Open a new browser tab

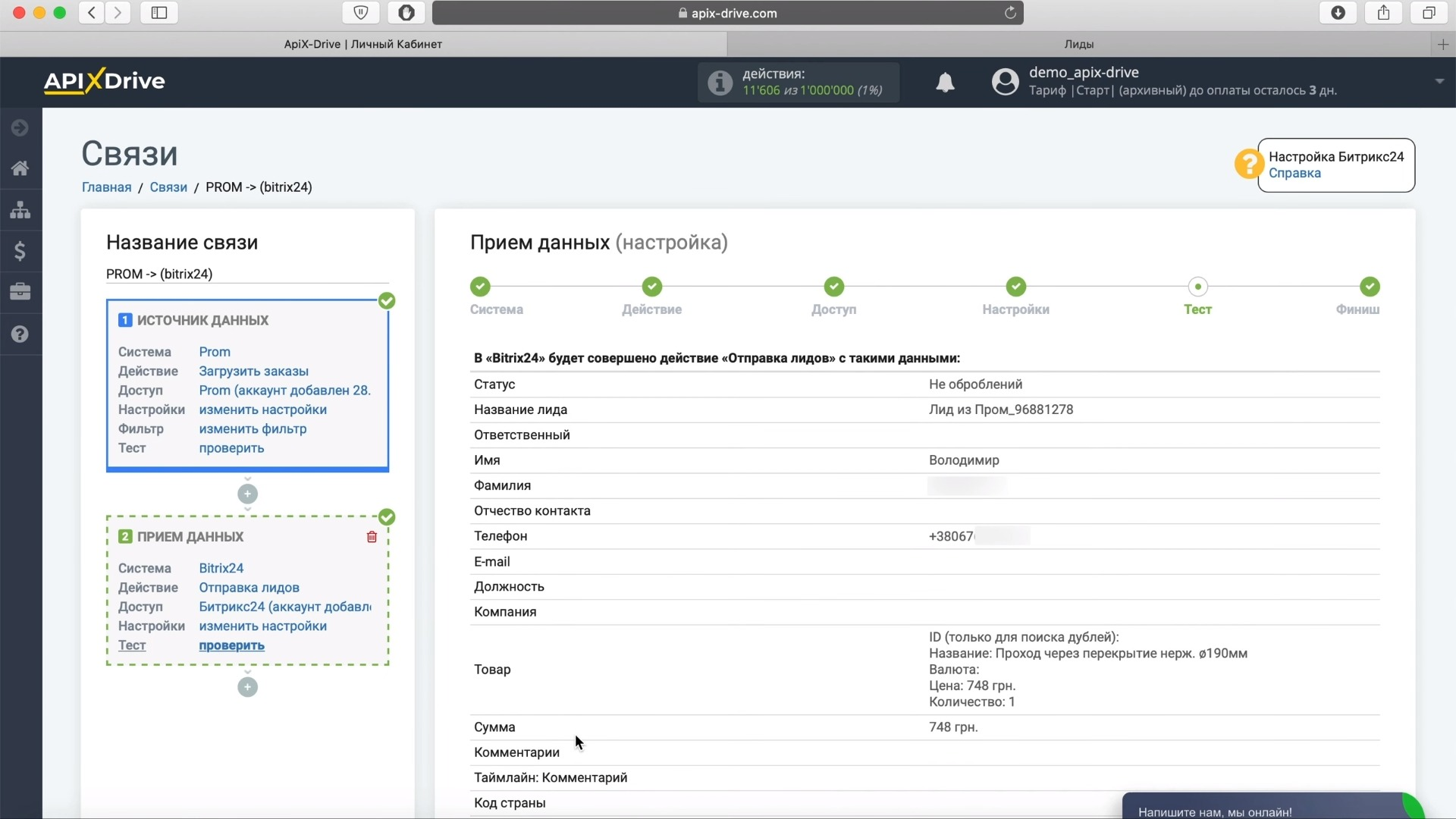(1442, 45)
